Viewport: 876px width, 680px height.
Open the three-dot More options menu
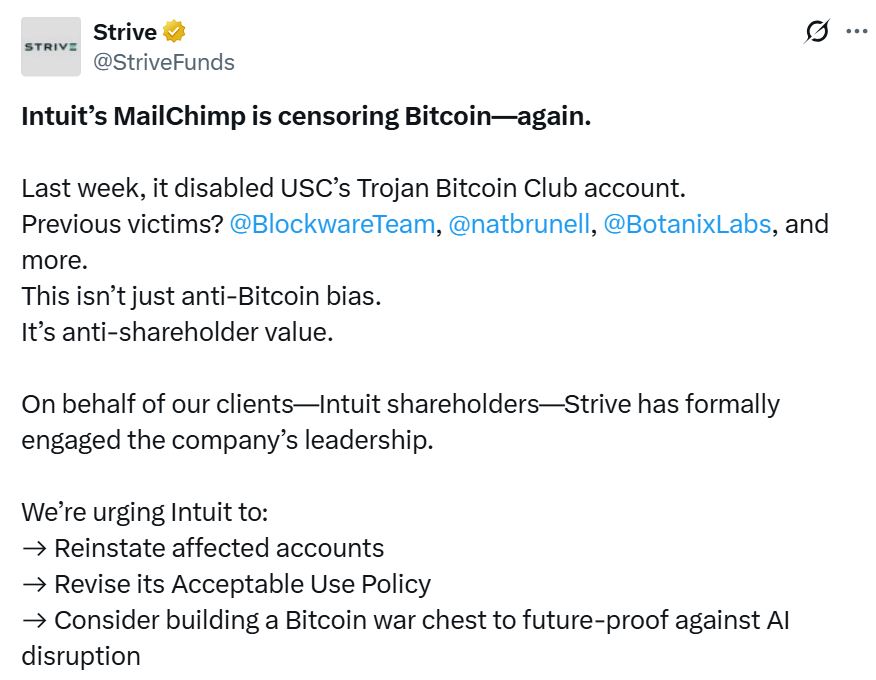coord(856,32)
